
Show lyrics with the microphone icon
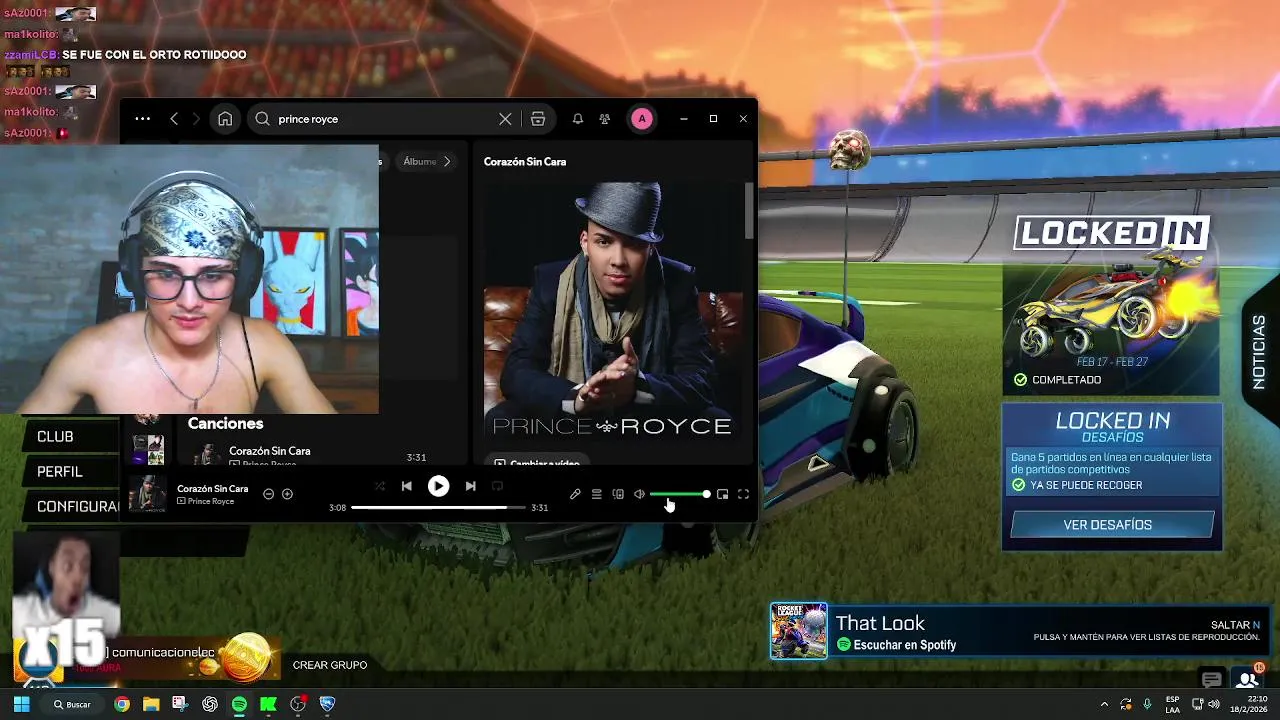tap(575, 494)
